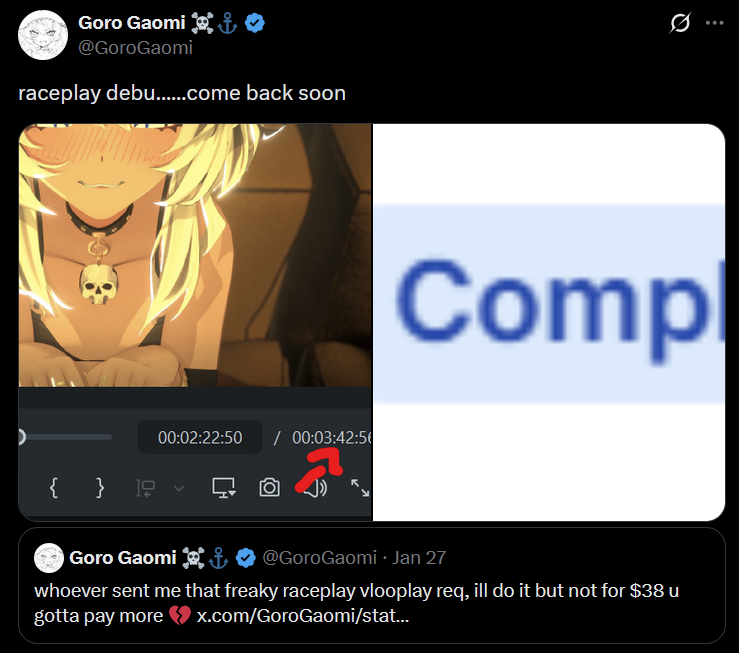Click Goro Gaomi's profile avatar at top
Viewport: 739px width, 653px height.
click(43, 35)
